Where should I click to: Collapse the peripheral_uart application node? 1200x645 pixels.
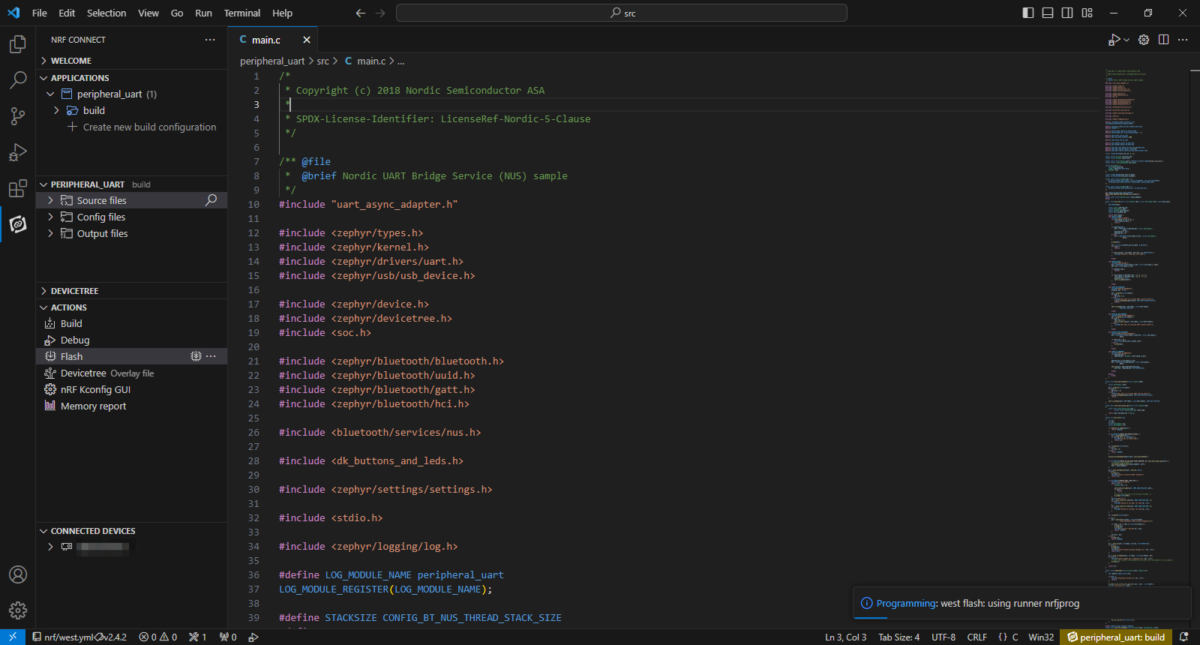(x=50, y=94)
